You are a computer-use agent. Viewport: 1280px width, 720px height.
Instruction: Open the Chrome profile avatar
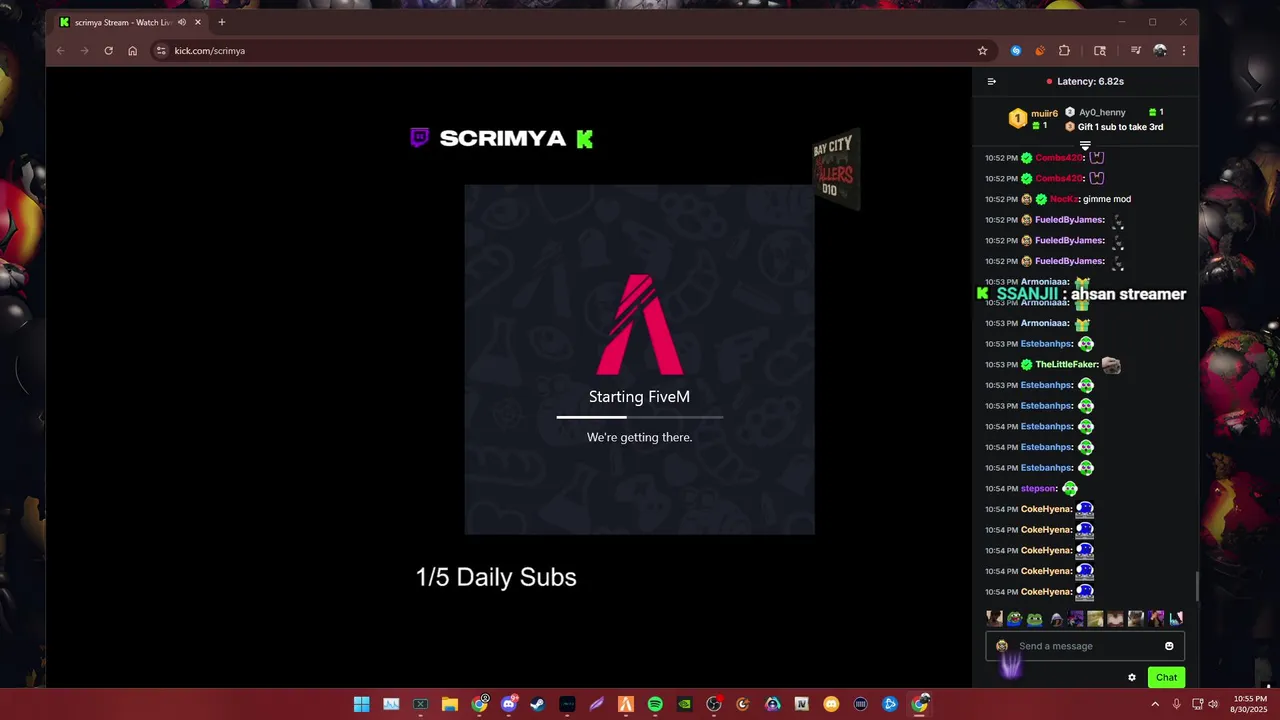[1160, 51]
